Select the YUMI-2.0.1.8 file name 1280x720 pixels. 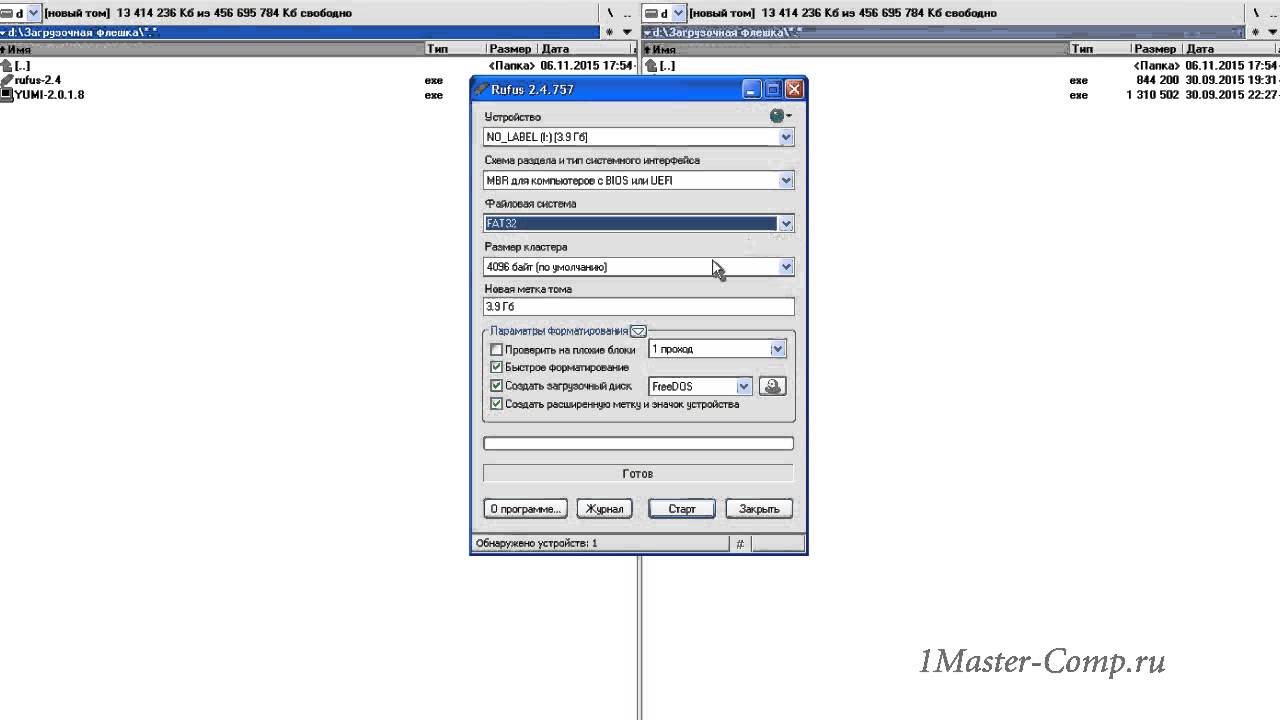click(50, 95)
